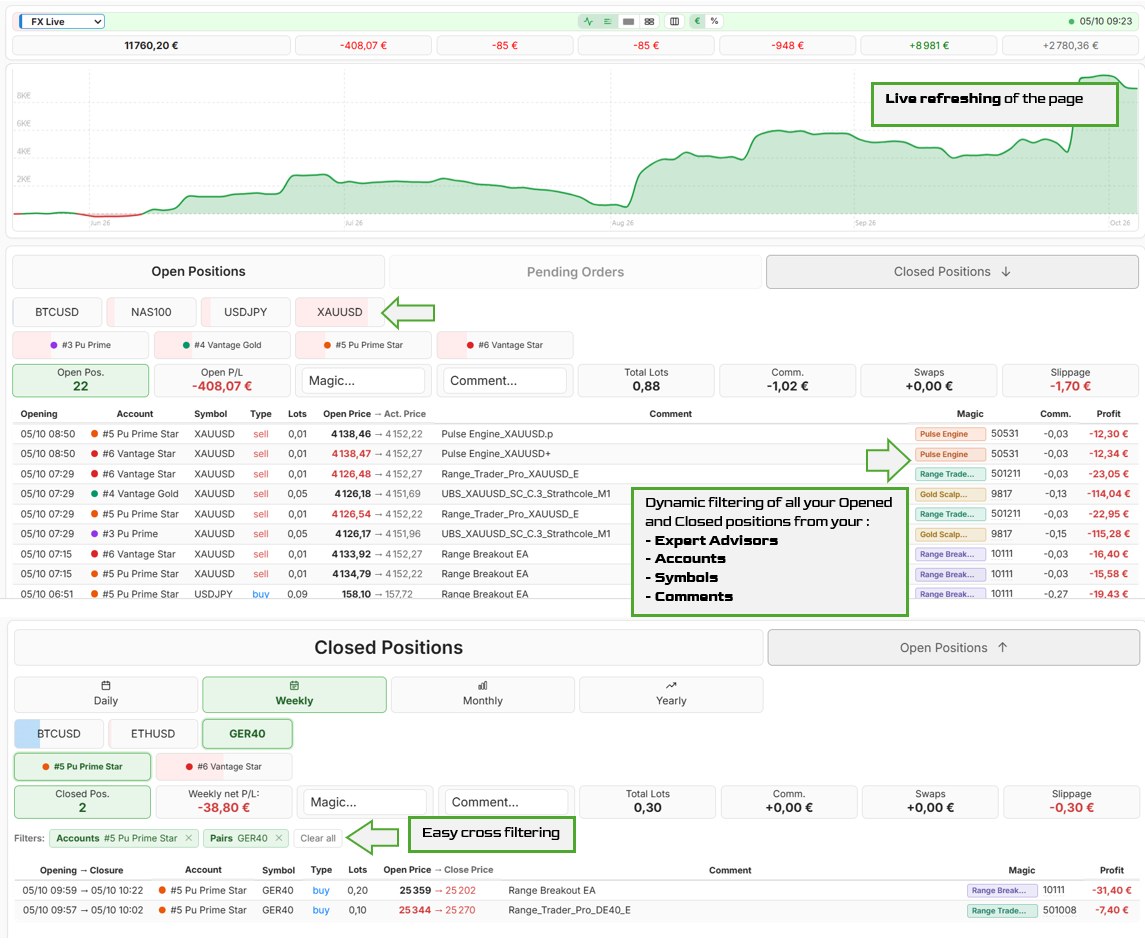This screenshot has height=946, width=1145.
Task: Toggle the #4 Vantage Gold account filter
Action: click(x=222, y=345)
